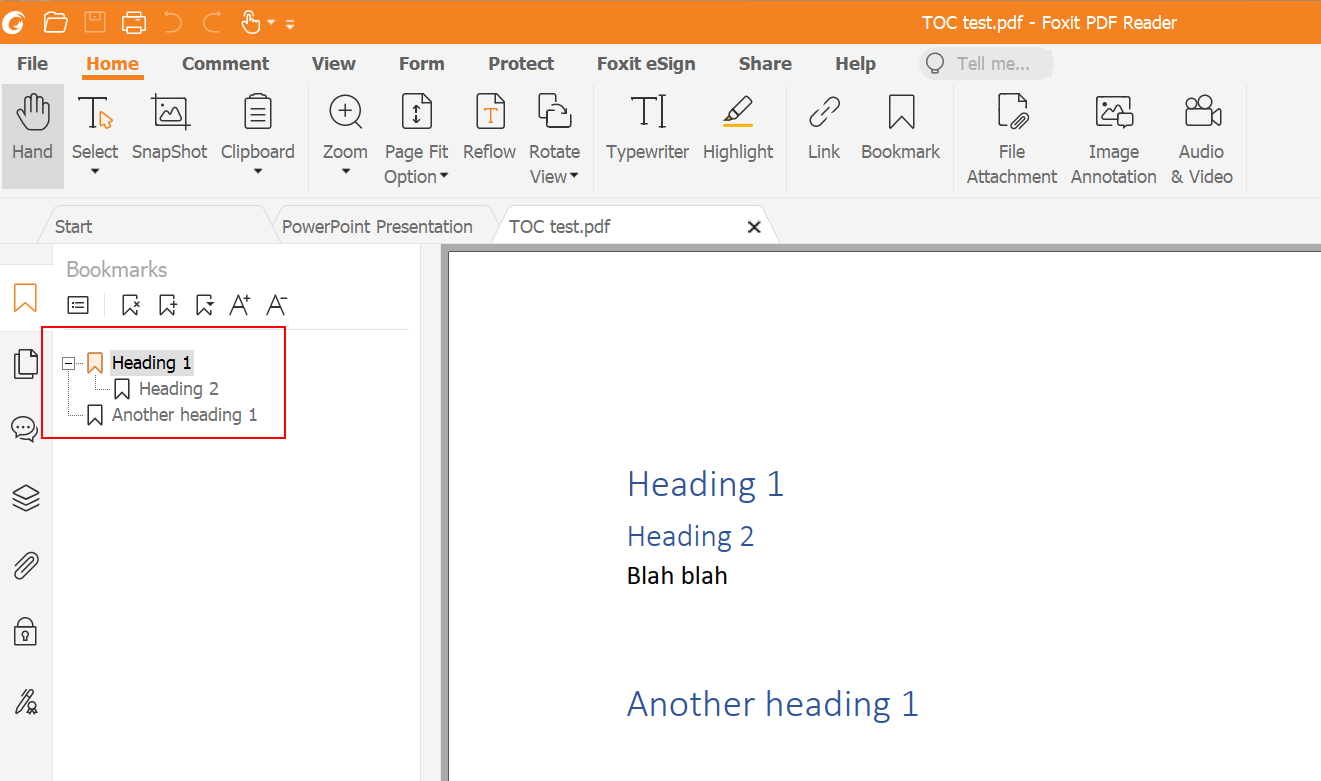
Task: Toggle the Bookmarks panel via its sidebar icon
Action: coord(24,298)
